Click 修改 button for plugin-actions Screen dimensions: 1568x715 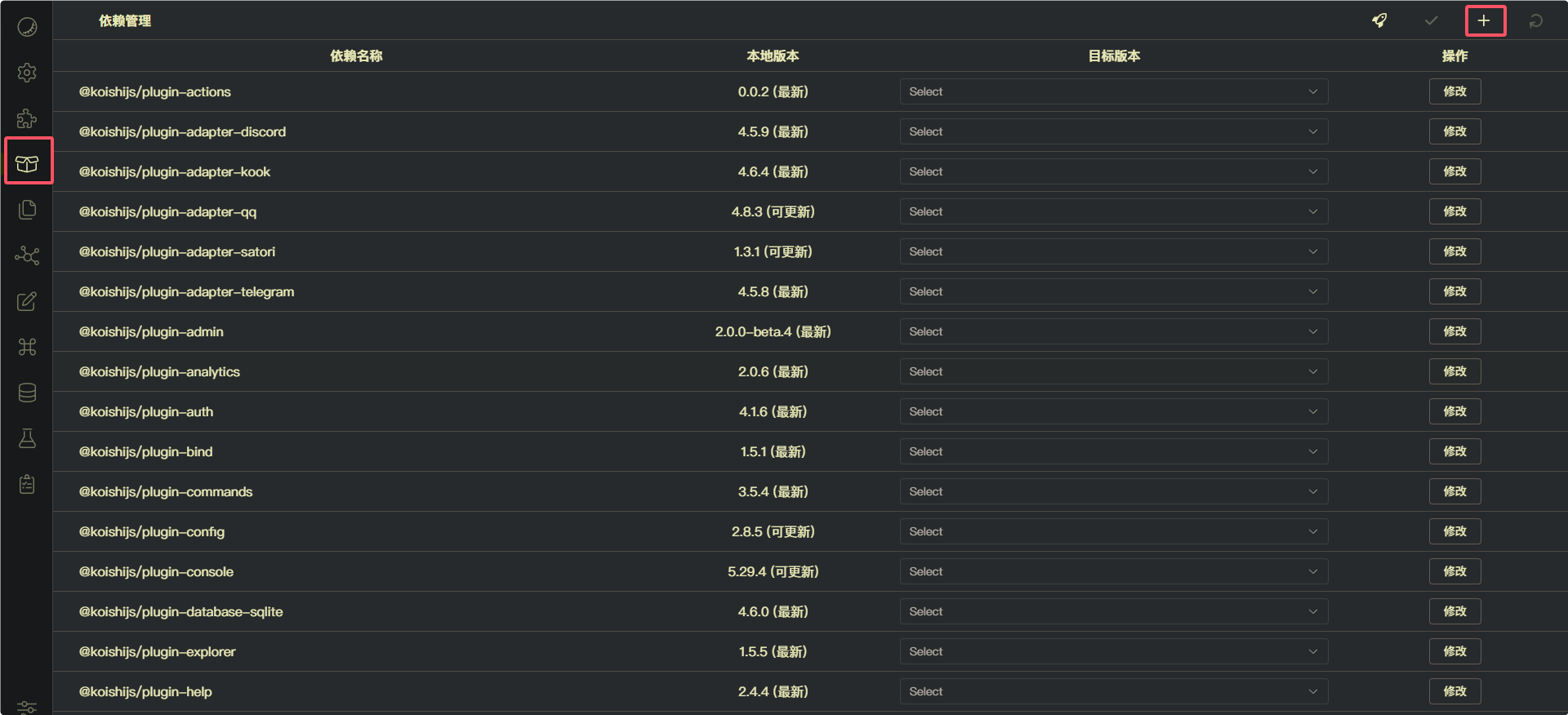pos(1454,91)
